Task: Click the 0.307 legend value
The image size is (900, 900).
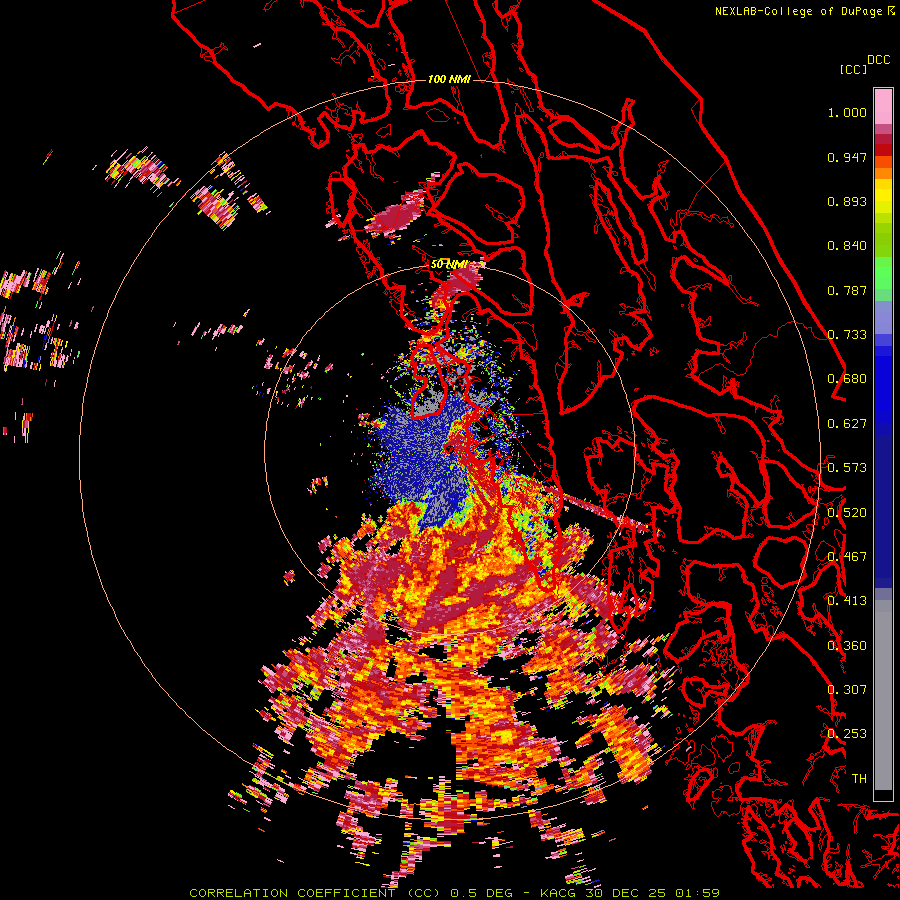Action: pos(847,690)
